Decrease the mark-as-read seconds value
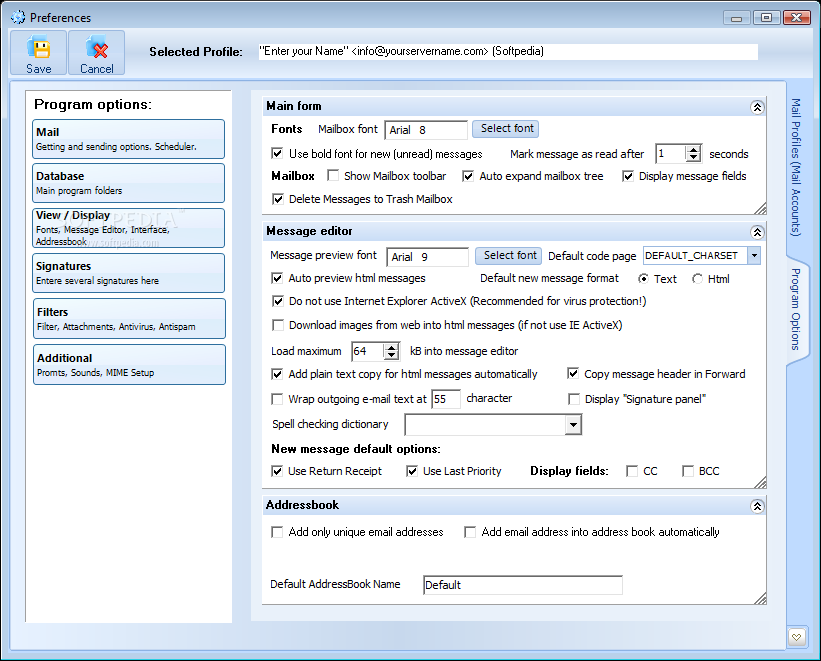The width and height of the screenshot is (821, 661). pyautogui.click(x=694, y=158)
